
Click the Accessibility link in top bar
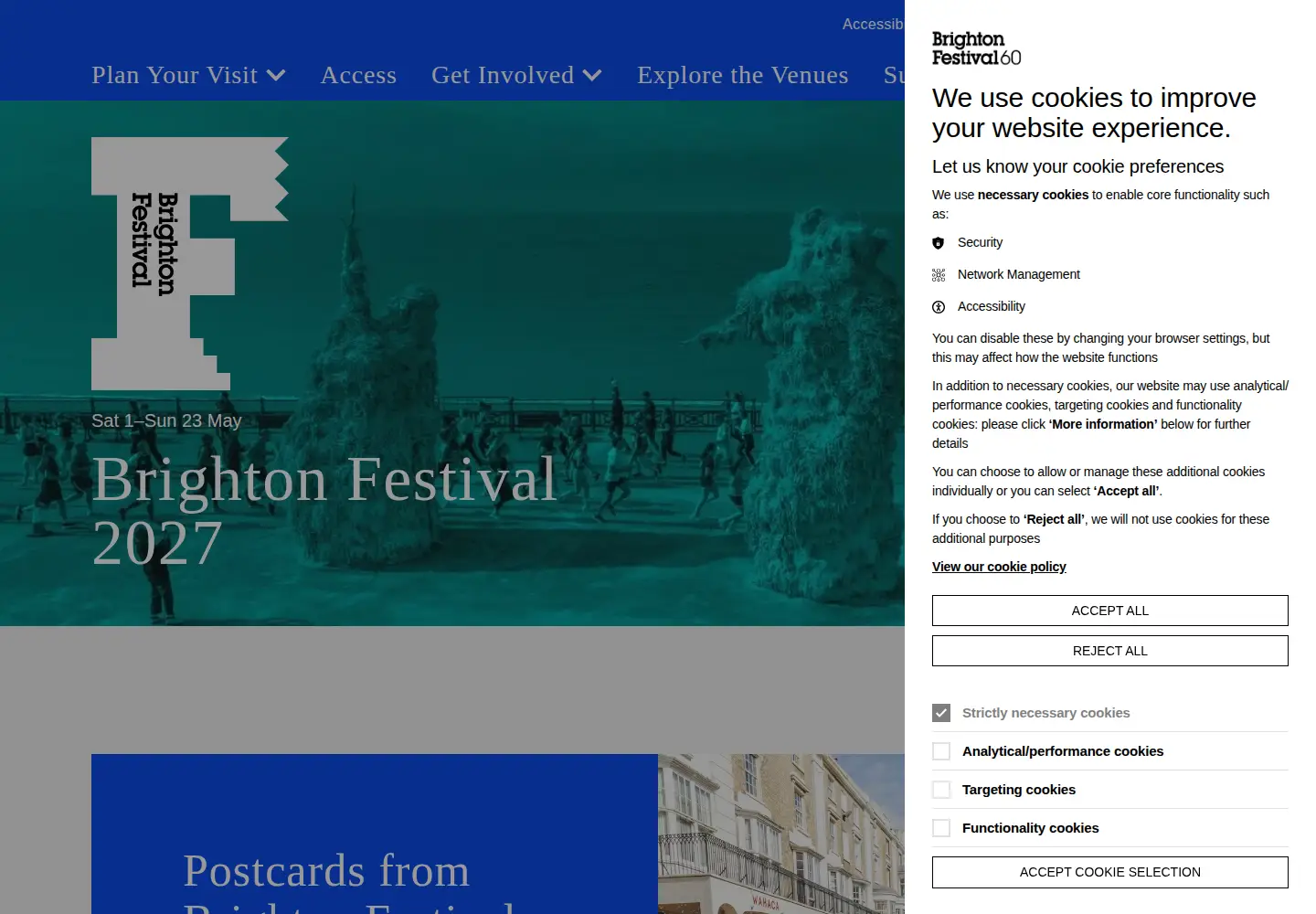coord(873,25)
